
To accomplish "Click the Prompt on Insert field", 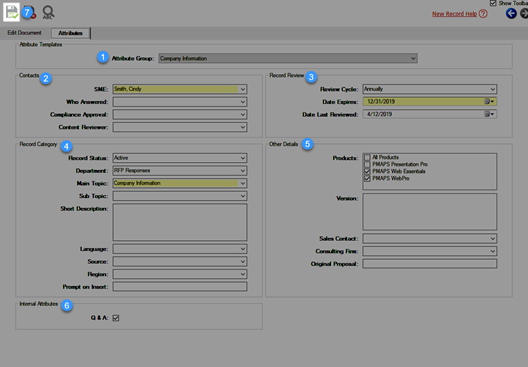I will (180, 287).
